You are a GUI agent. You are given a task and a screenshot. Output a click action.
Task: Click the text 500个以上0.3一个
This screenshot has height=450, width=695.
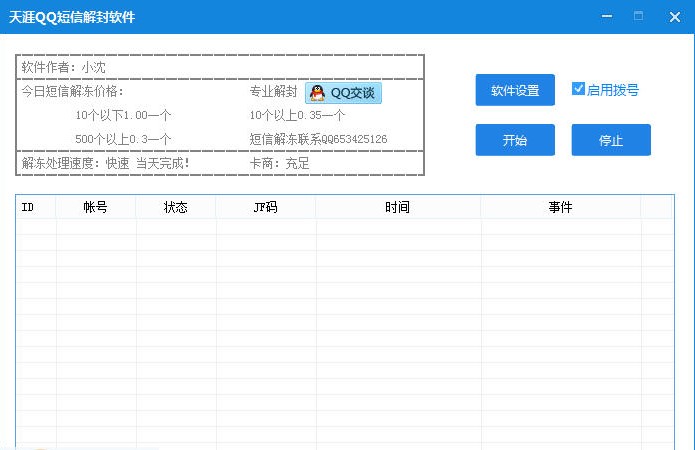123,139
